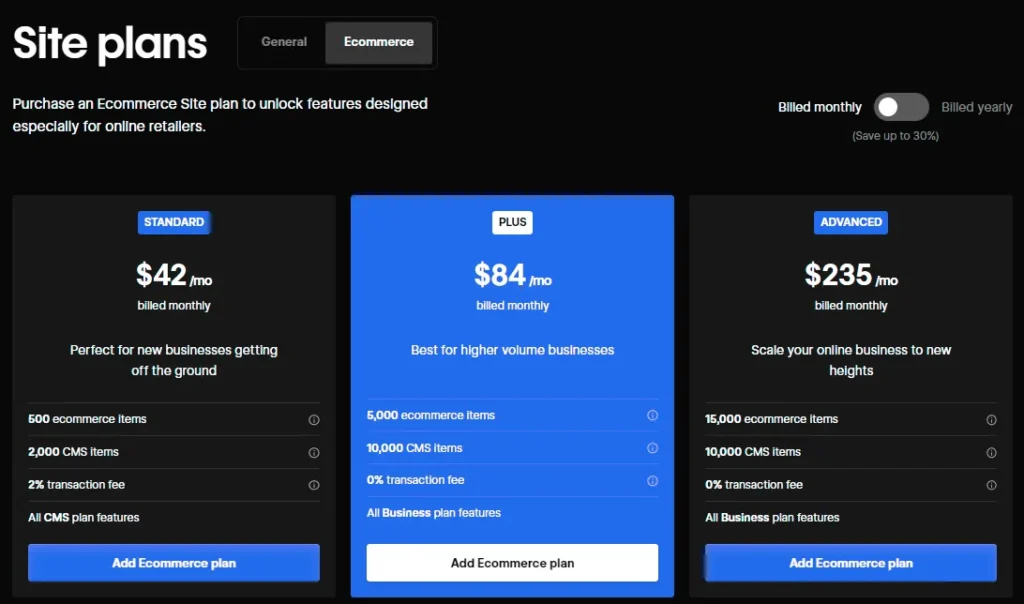
Task: Click the PLUS plan badge
Action: click(512, 222)
